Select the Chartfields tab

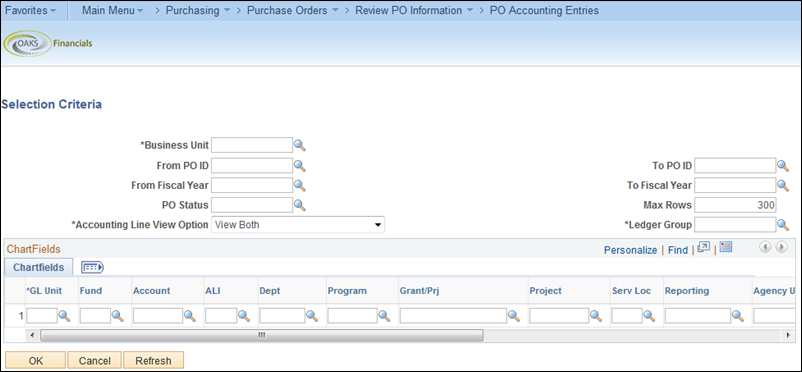tap(39, 267)
